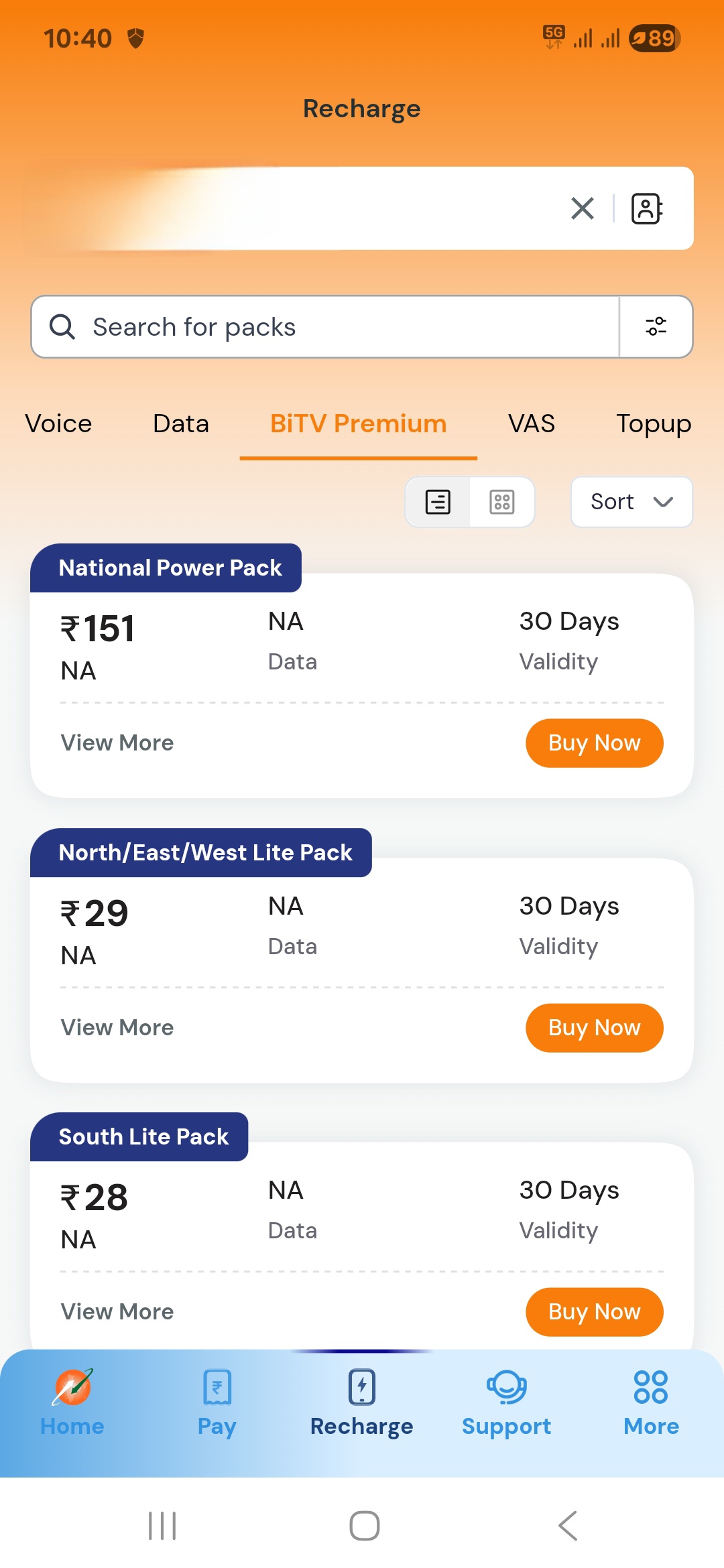Screen dimensions: 724x1568
Task: Tap the search magnifier icon
Action: [62, 327]
